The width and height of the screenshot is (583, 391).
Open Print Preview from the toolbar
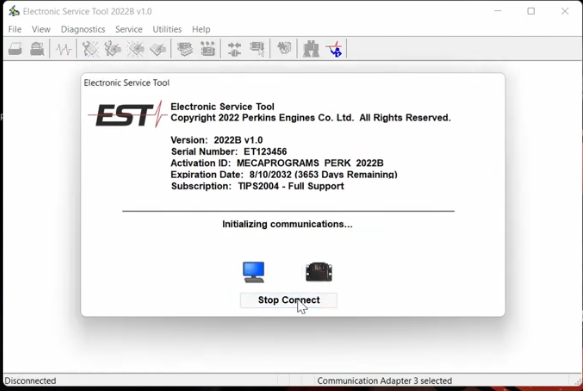tap(37, 49)
